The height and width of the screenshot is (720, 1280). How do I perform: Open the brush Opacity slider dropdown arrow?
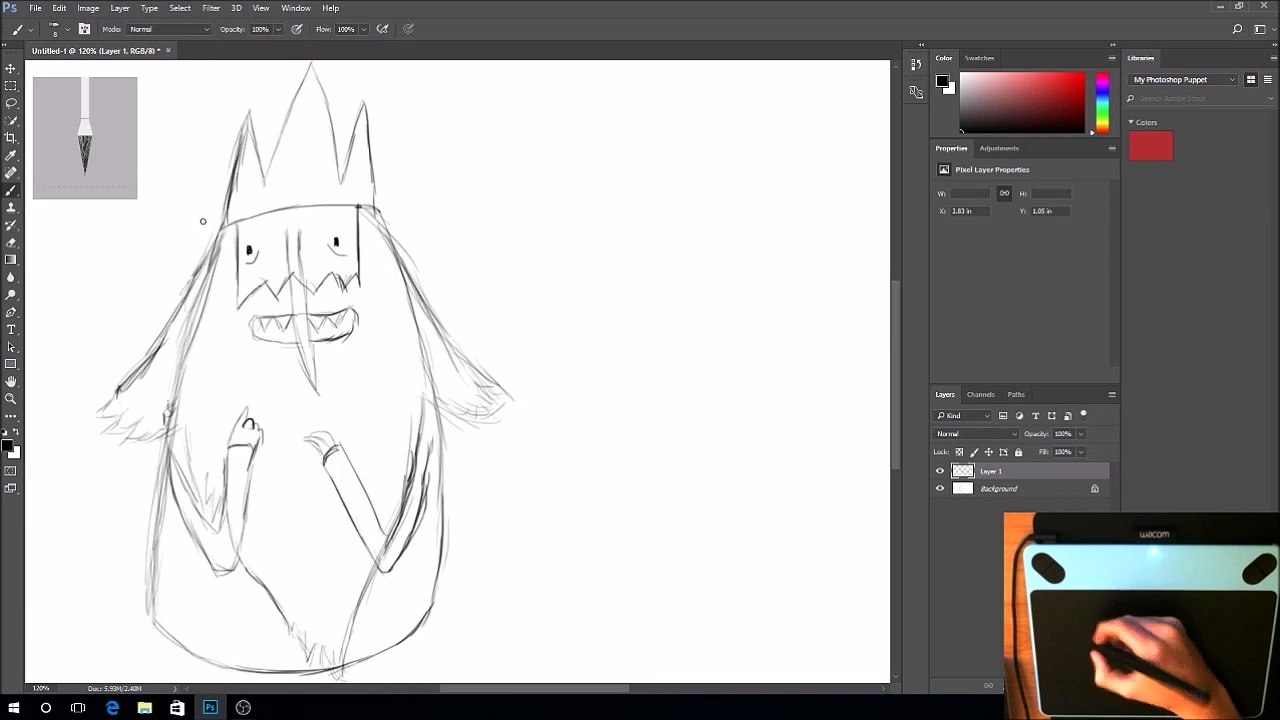click(279, 29)
